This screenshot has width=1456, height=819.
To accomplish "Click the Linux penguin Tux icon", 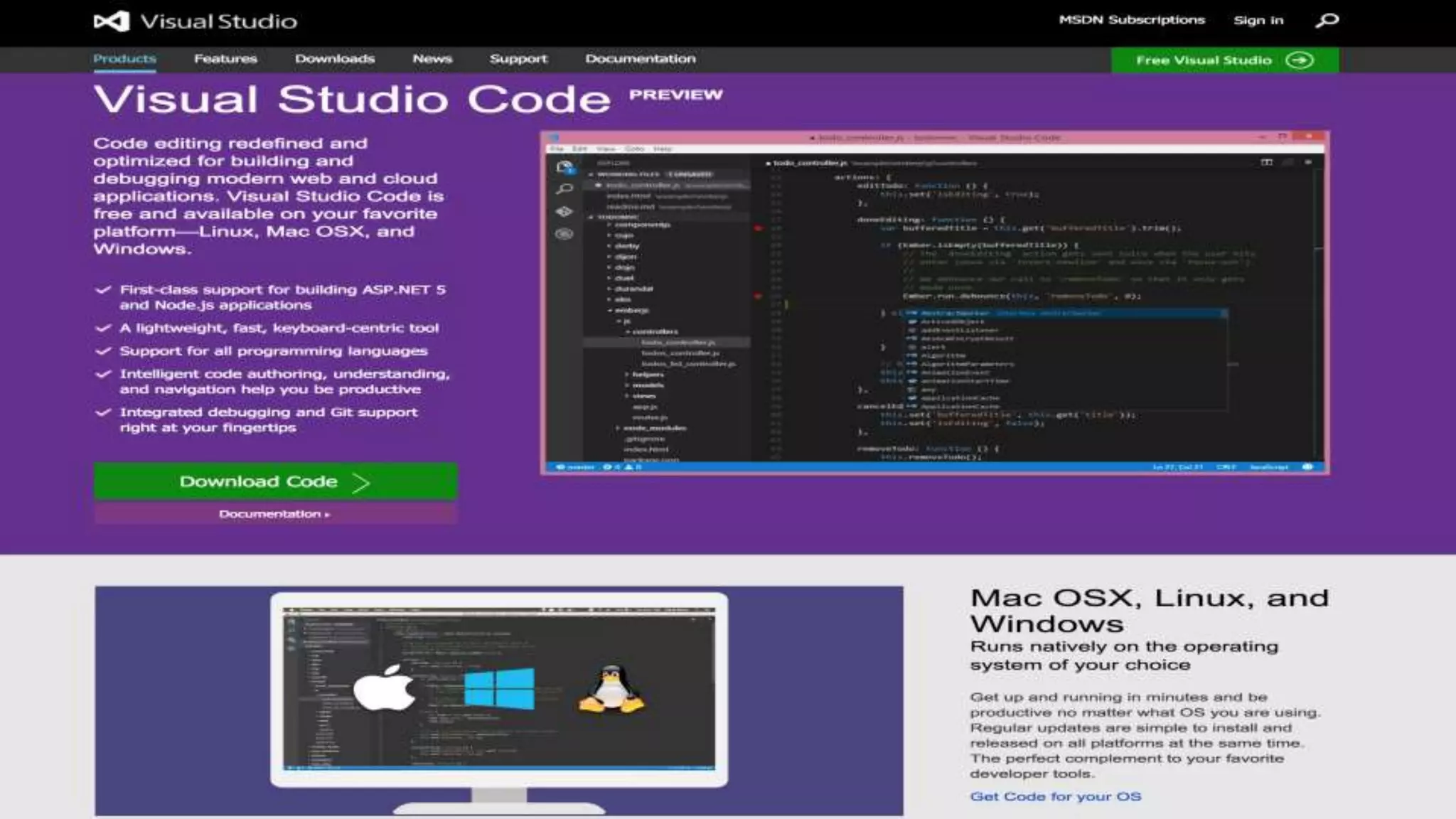I will click(611, 688).
